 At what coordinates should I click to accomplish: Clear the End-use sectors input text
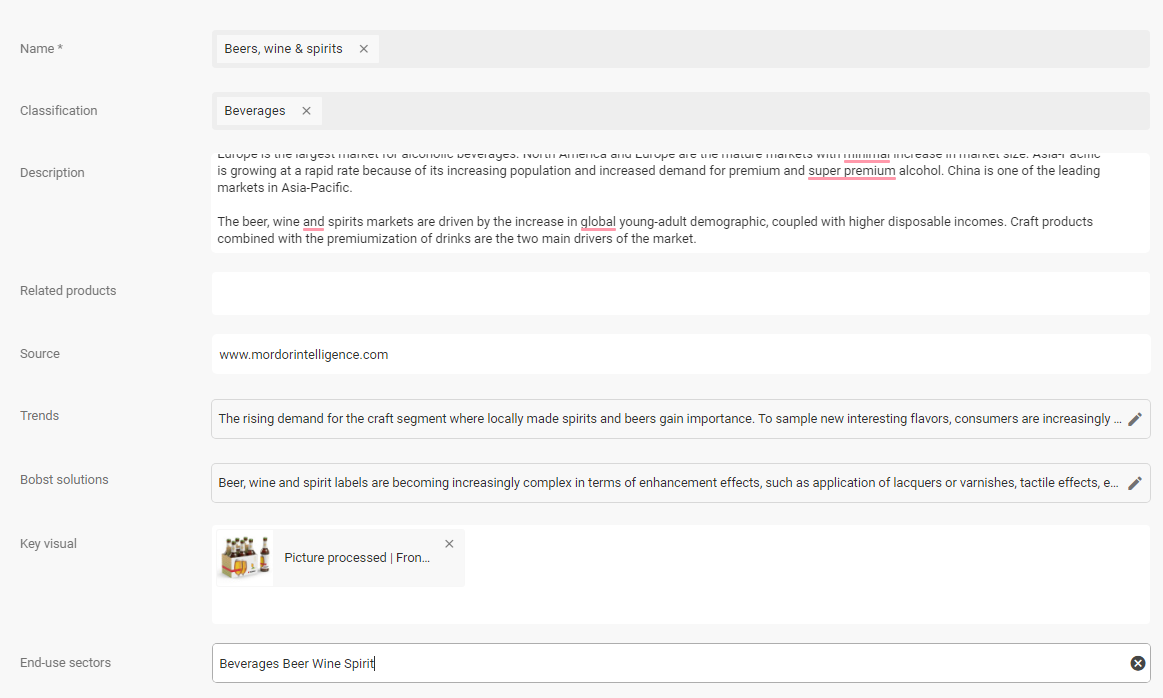tap(1137, 663)
